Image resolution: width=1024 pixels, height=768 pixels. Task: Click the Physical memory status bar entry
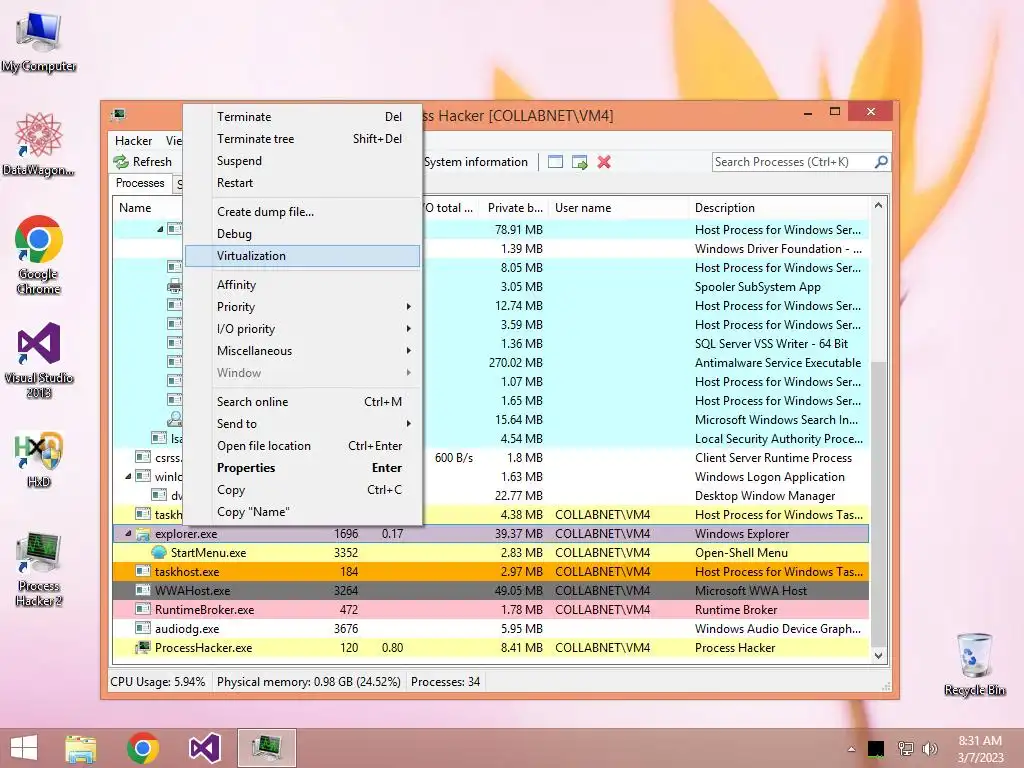click(308, 682)
